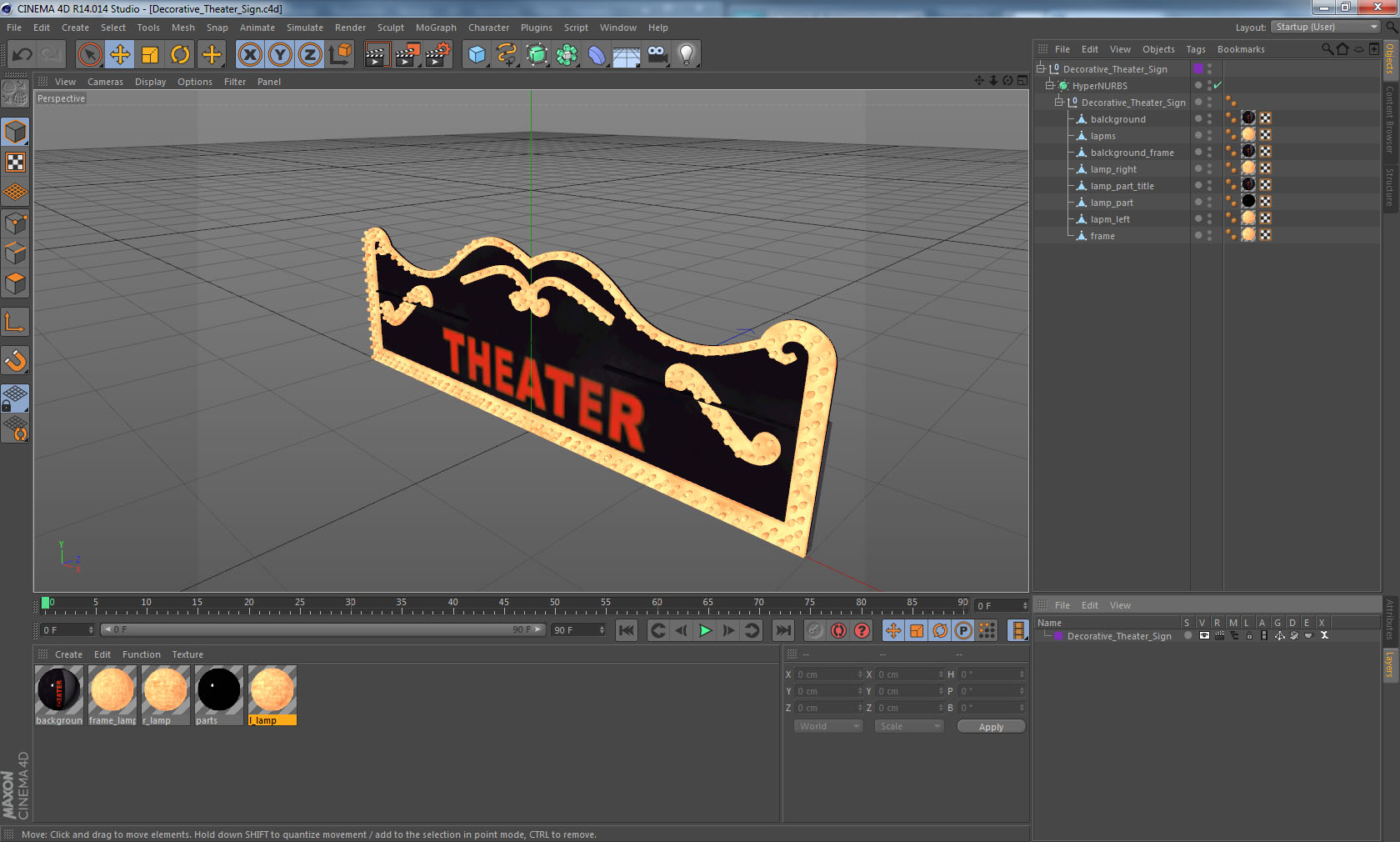Toggle the Z axis lock
Screen dimensions: 1400x842
[310, 55]
